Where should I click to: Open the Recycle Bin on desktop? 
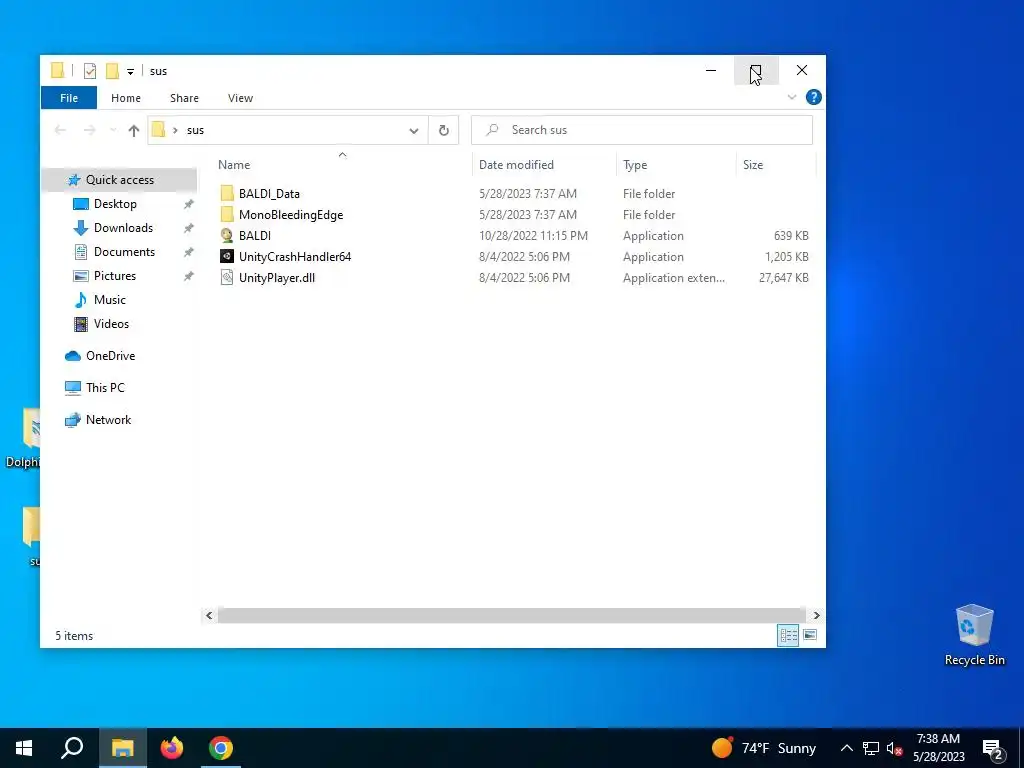pyautogui.click(x=974, y=635)
